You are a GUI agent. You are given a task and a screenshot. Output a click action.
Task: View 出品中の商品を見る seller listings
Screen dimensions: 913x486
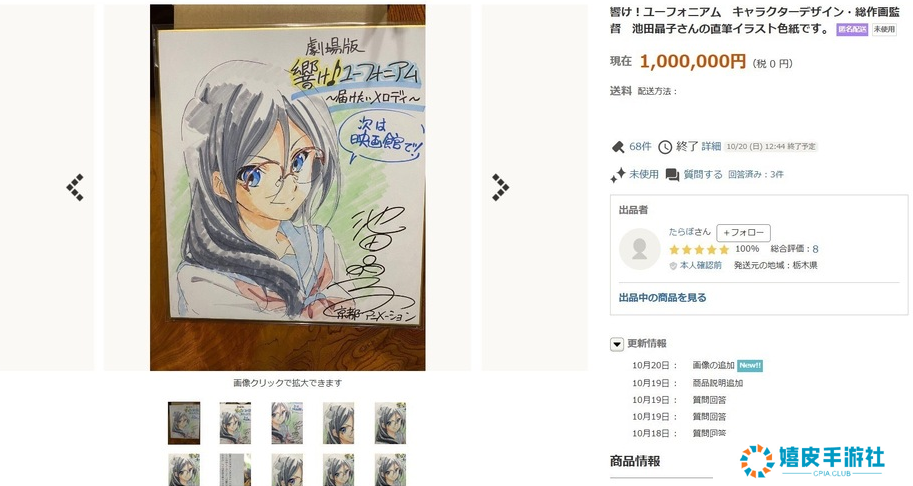pos(663,297)
